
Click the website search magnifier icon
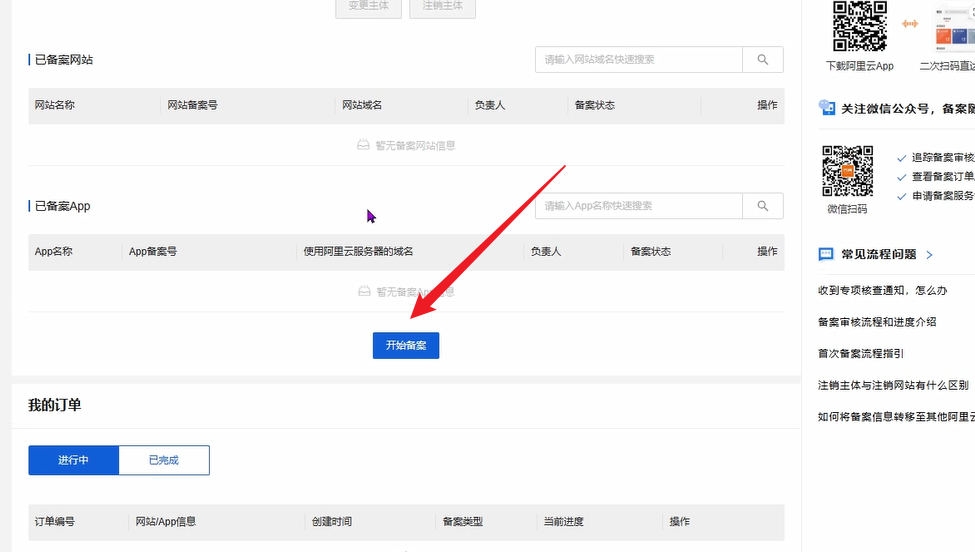tap(763, 60)
